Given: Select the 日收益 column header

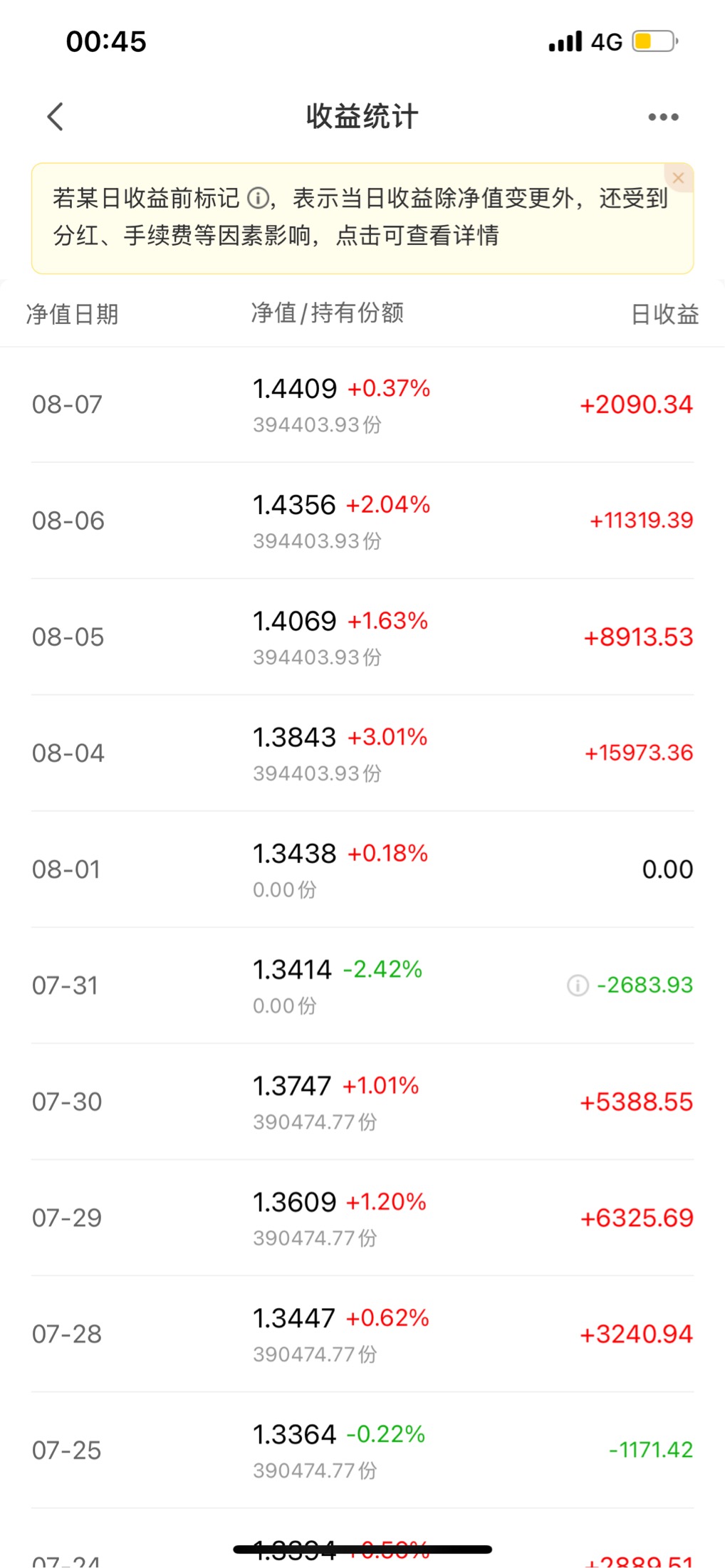Looking at the screenshot, I should (x=665, y=314).
